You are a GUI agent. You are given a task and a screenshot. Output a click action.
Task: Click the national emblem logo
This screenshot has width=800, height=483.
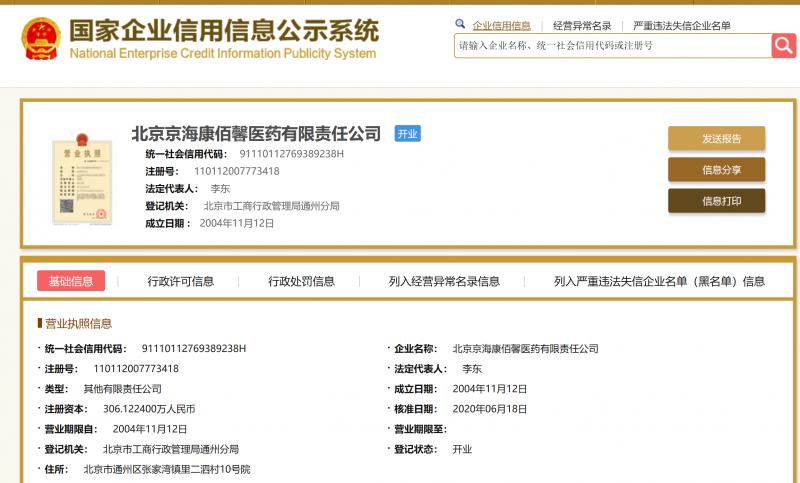point(41,39)
